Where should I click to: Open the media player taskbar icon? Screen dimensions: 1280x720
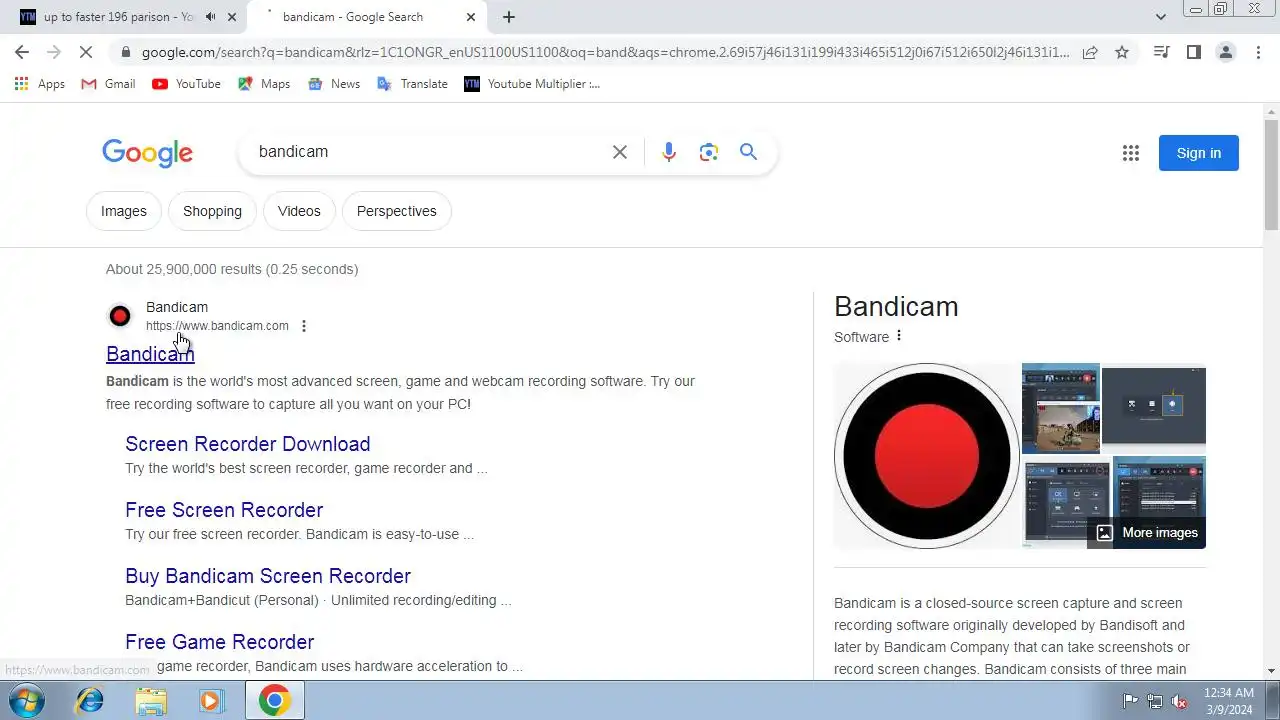(x=211, y=701)
